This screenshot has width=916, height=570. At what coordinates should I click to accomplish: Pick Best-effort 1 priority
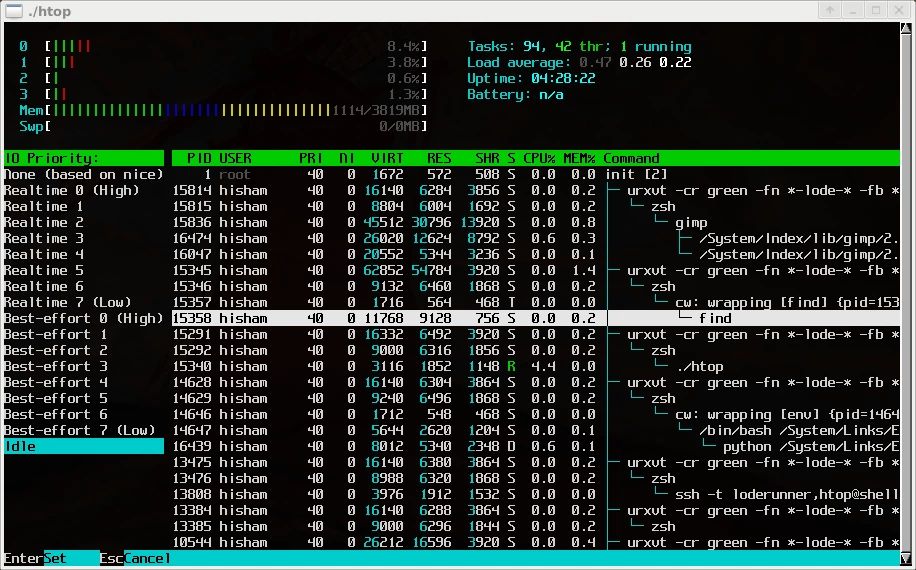(x=84, y=334)
